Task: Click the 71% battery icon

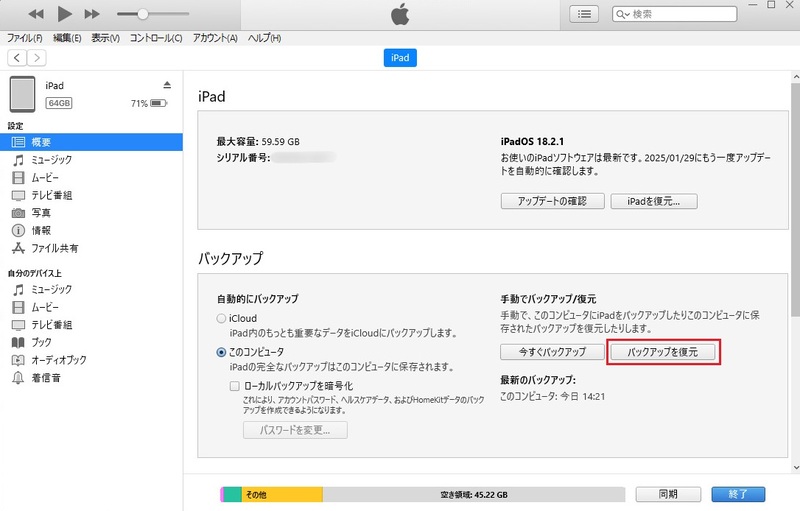Action: [159, 103]
